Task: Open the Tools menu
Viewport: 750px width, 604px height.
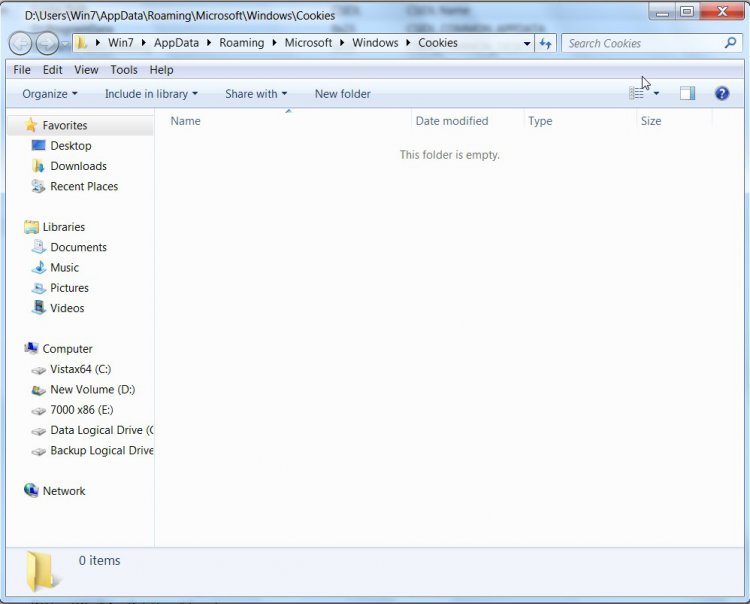Action: [x=124, y=70]
